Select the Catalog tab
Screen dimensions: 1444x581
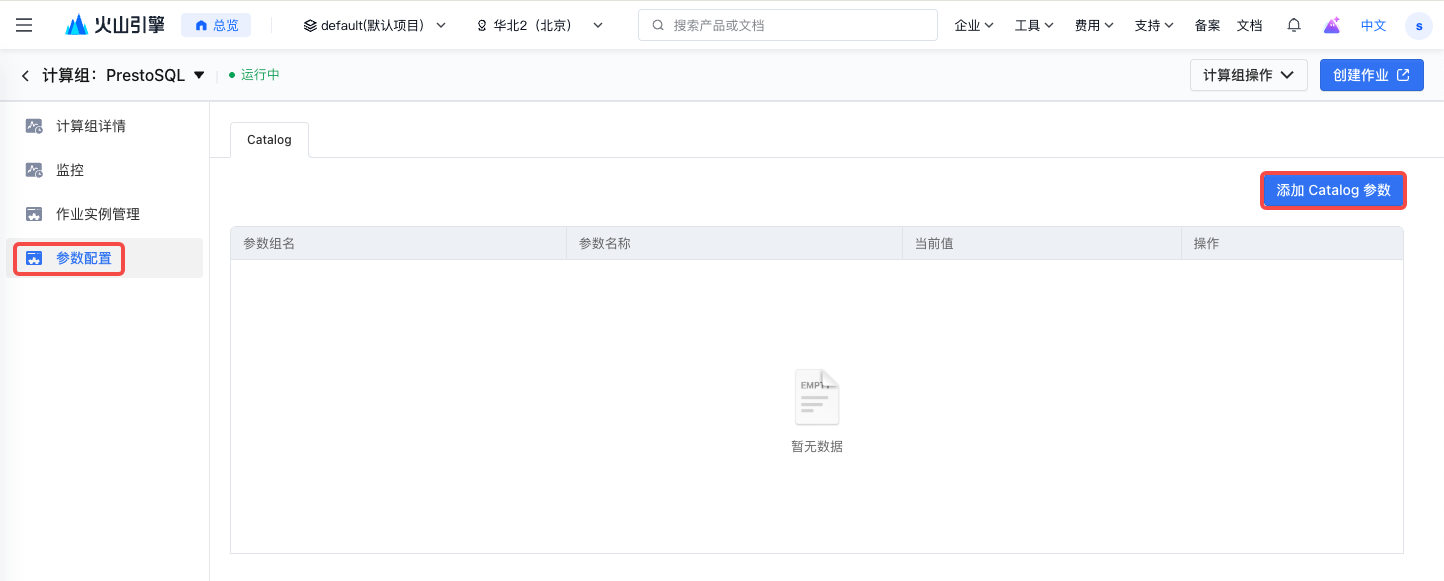pos(269,140)
